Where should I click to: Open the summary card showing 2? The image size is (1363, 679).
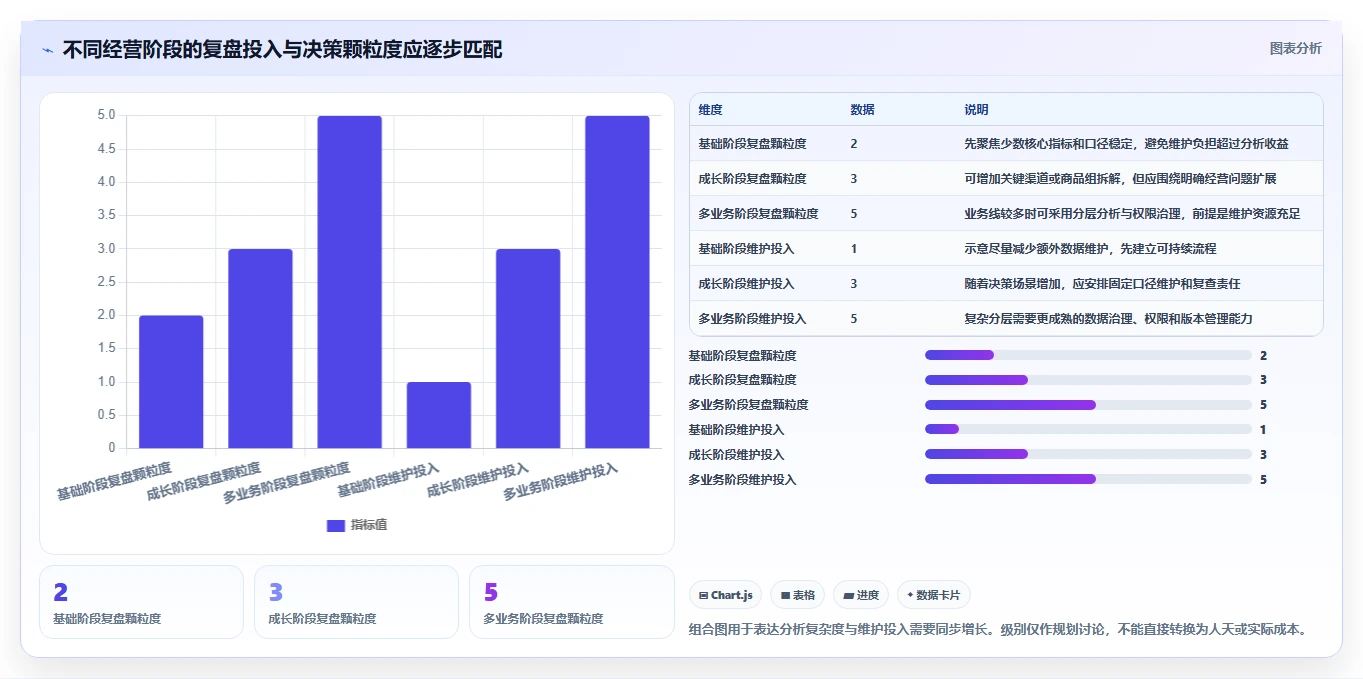click(x=141, y=602)
